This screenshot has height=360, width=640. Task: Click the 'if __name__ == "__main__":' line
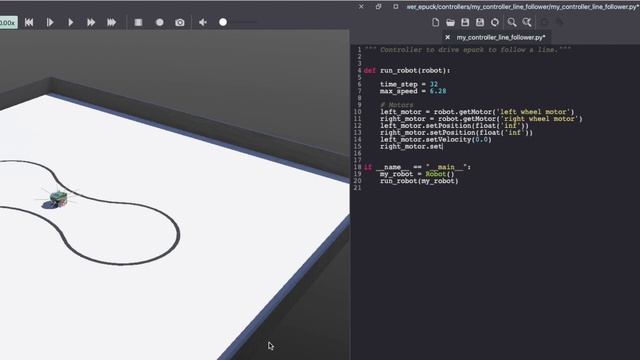417,167
